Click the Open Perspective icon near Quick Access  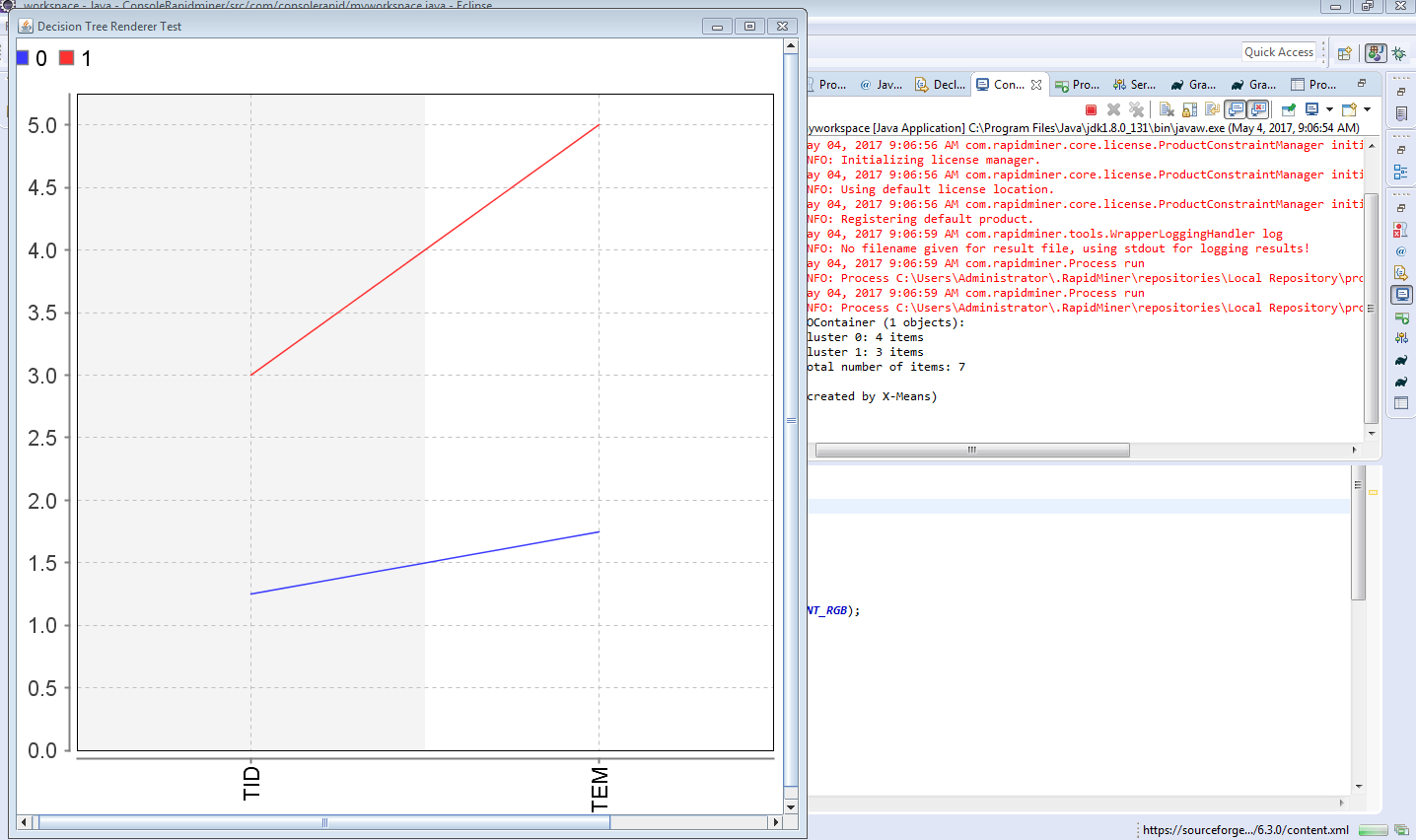[x=1344, y=51]
